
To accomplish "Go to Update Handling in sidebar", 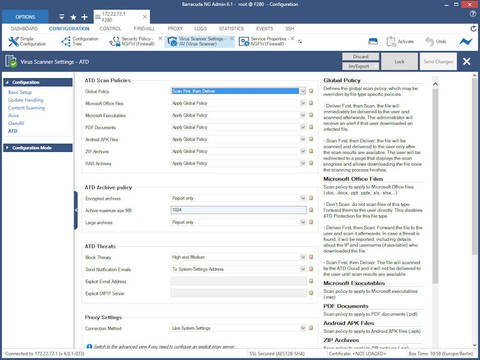I will click(26, 100).
